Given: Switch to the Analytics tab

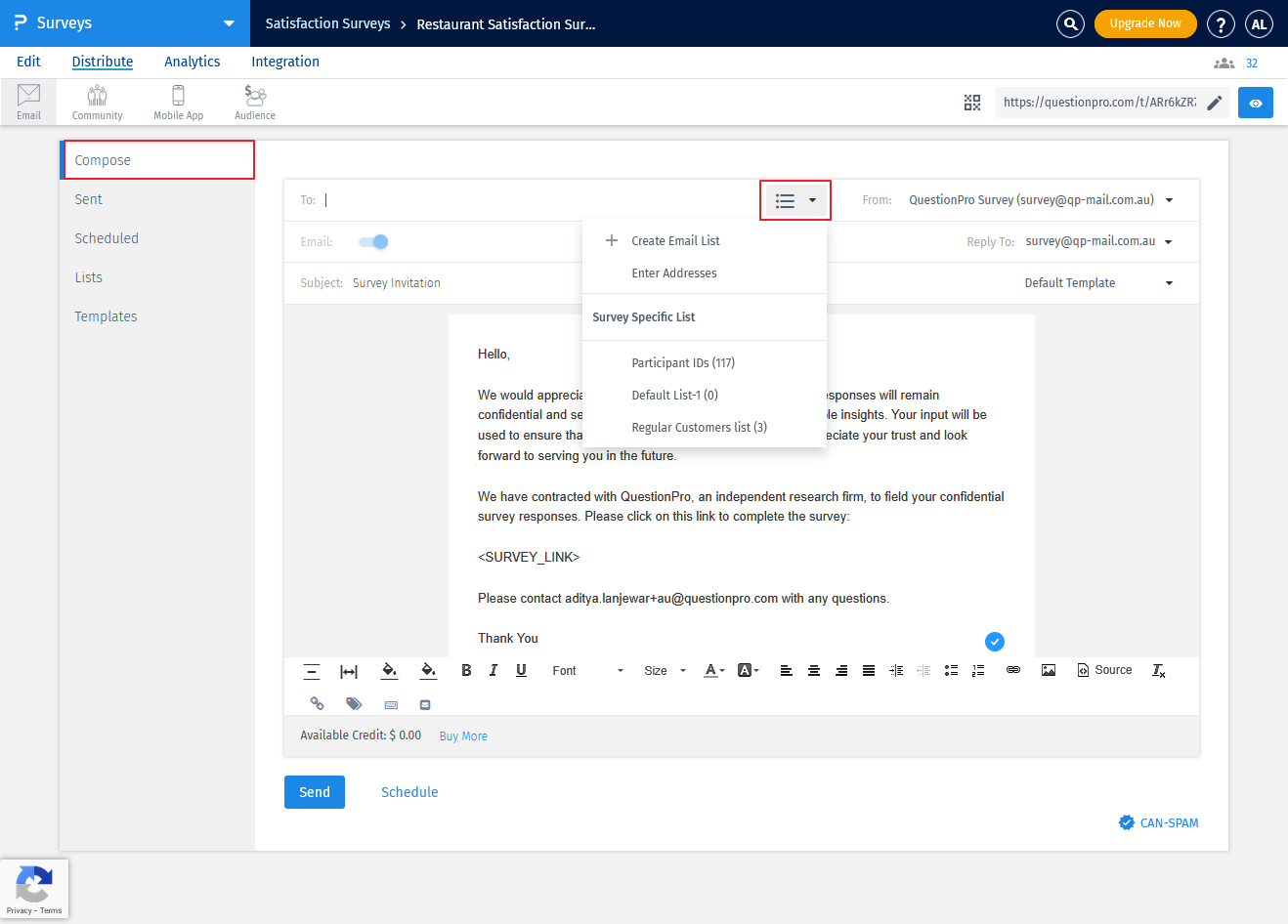Looking at the screenshot, I should (192, 61).
